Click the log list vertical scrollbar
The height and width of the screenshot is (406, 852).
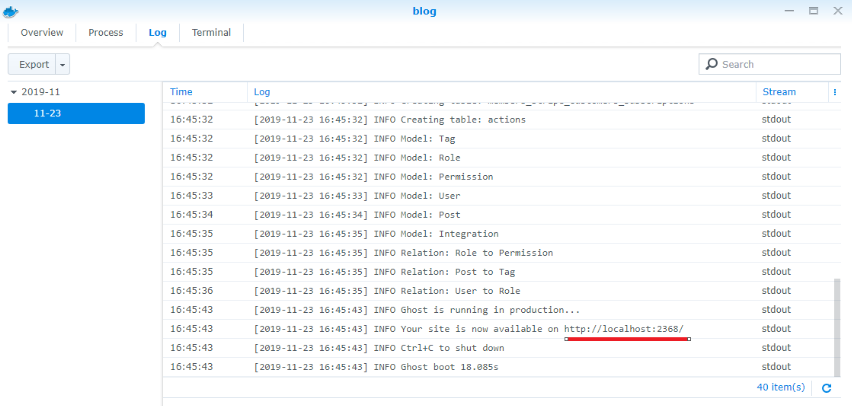pyautogui.click(x=836, y=327)
